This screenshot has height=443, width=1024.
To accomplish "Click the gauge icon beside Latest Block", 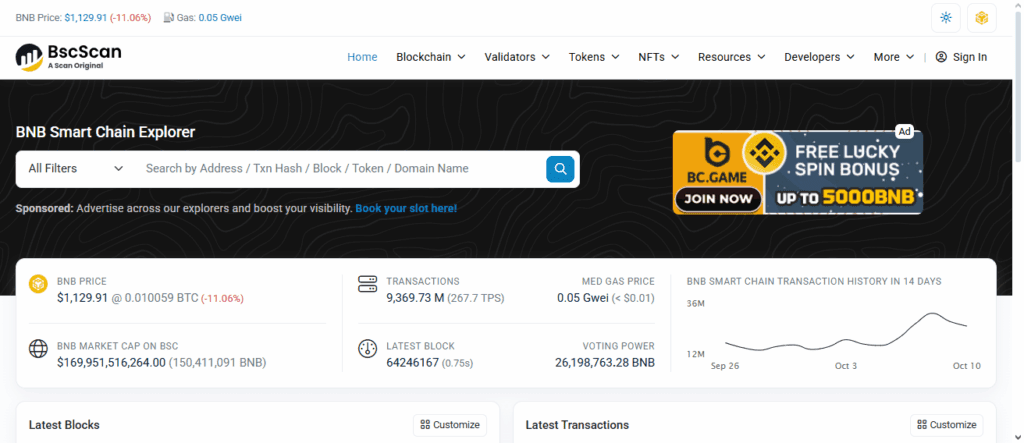I will (368, 348).
